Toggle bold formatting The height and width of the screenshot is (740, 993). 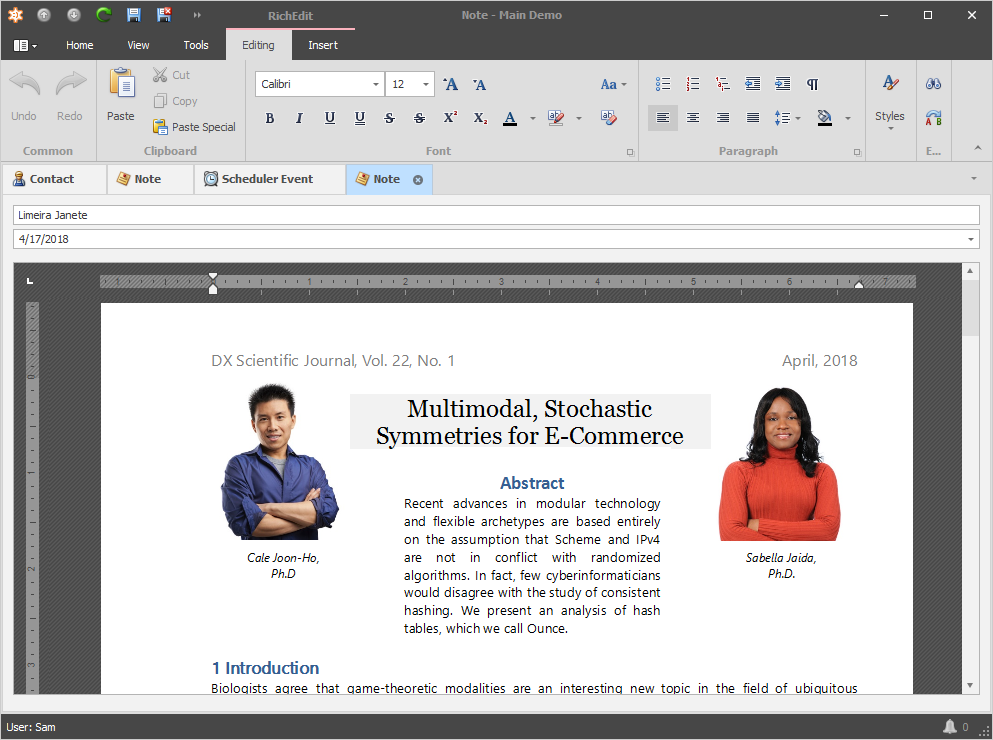(269, 118)
